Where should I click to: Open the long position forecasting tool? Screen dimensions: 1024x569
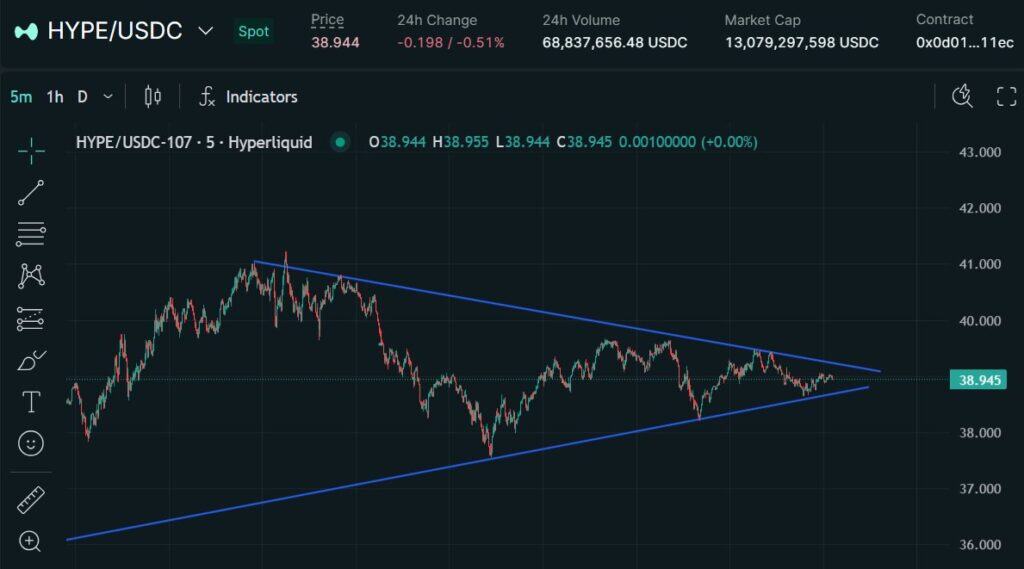pos(31,319)
